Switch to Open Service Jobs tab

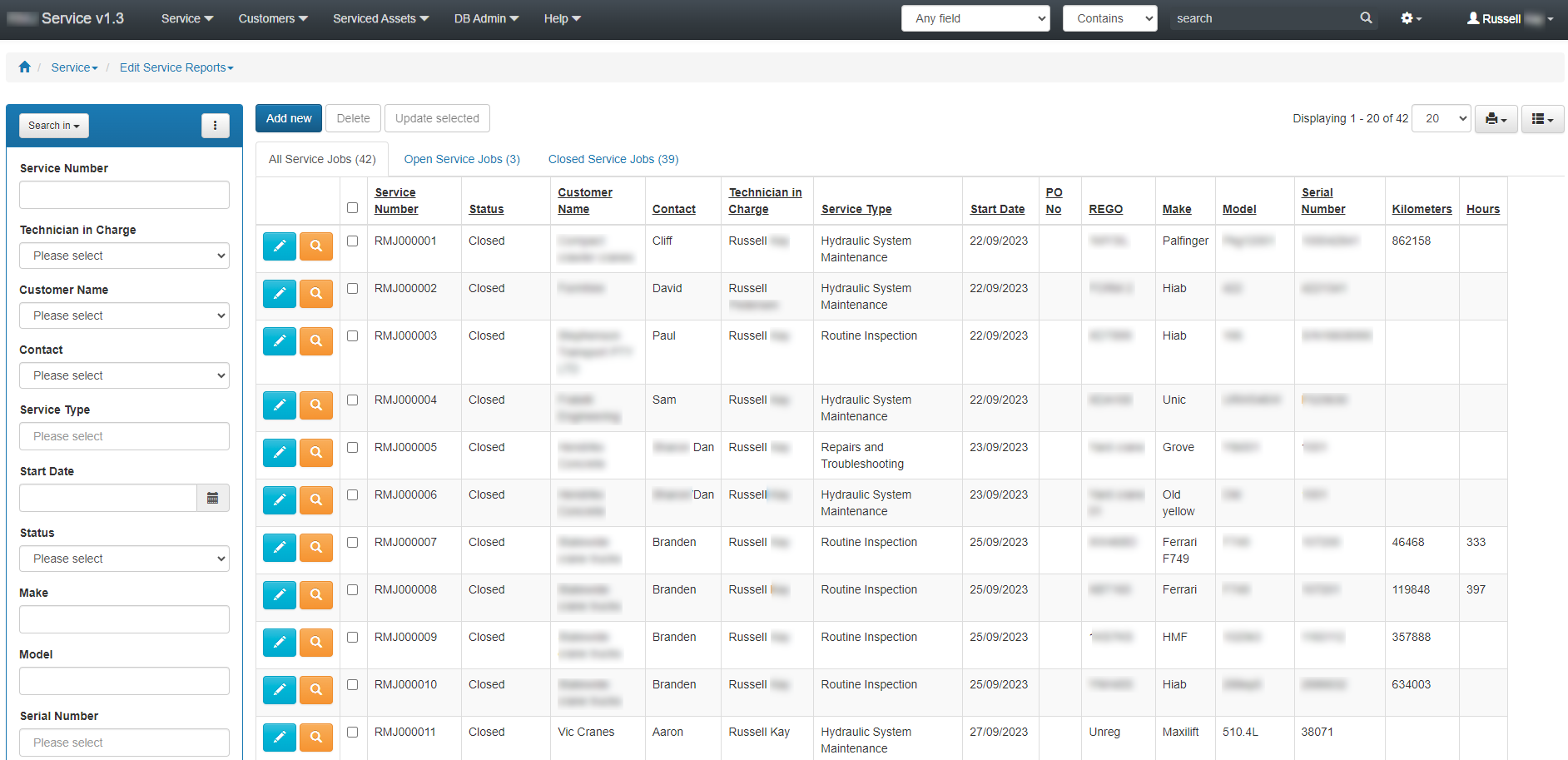462,159
